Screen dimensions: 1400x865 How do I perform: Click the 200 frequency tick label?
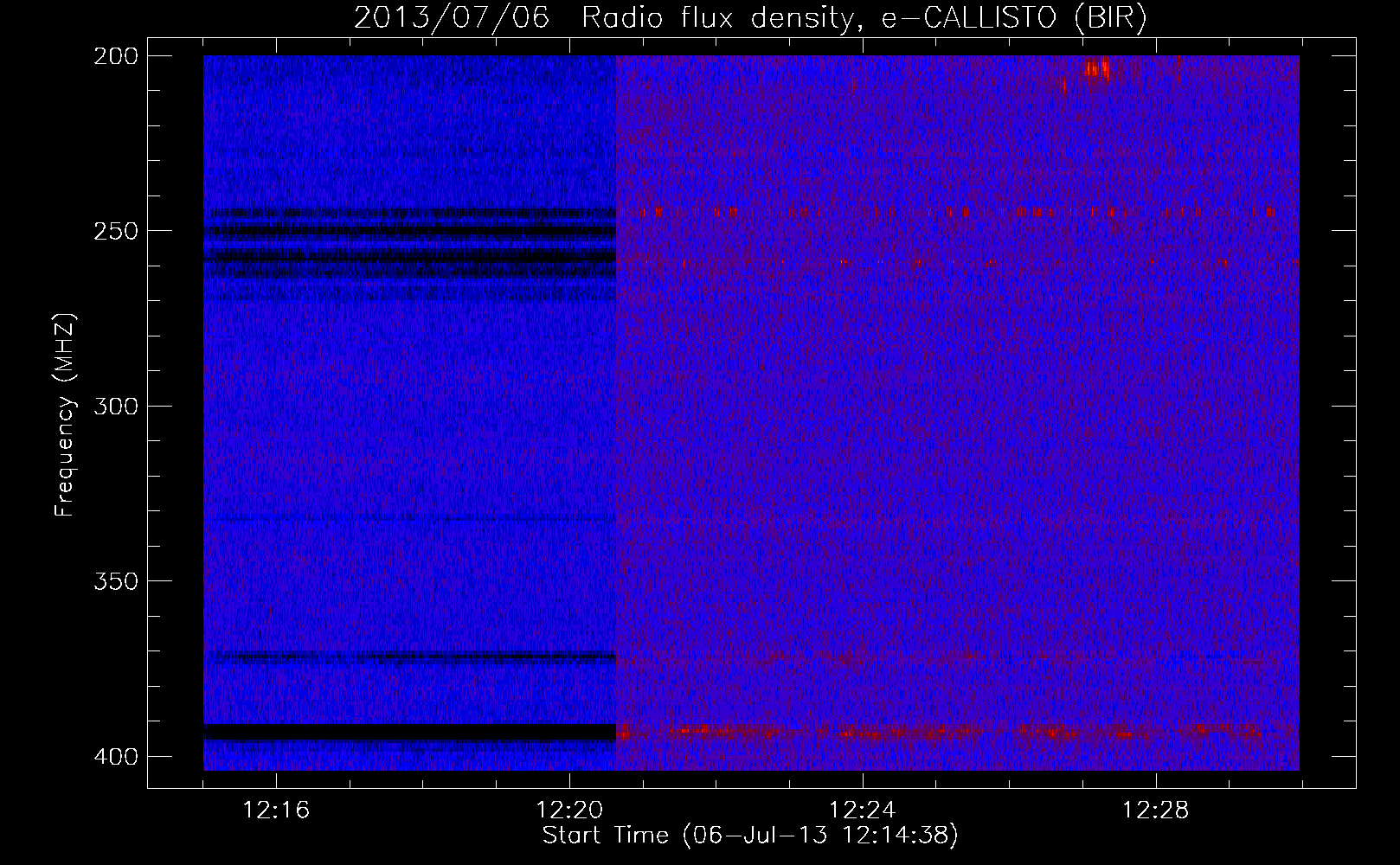(115, 56)
